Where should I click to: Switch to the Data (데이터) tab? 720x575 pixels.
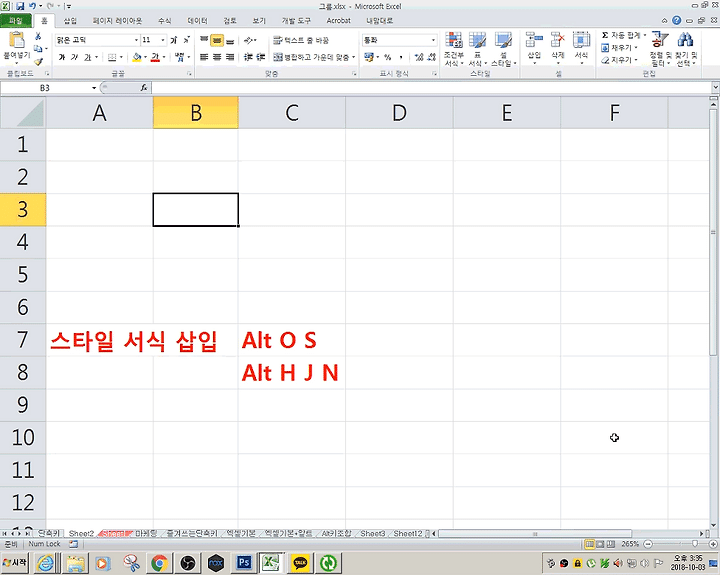tap(197, 21)
